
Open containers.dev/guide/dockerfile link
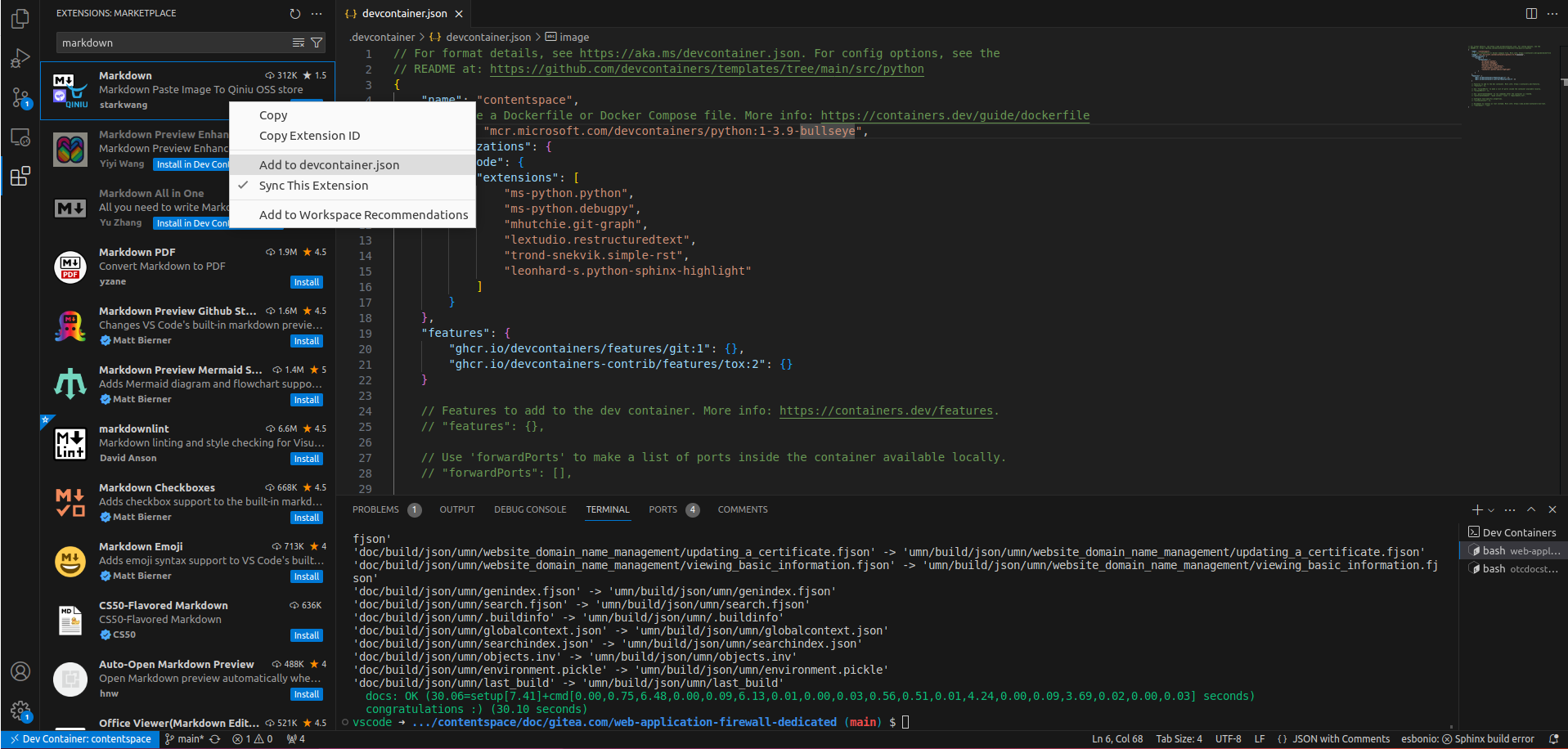click(955, 115)
